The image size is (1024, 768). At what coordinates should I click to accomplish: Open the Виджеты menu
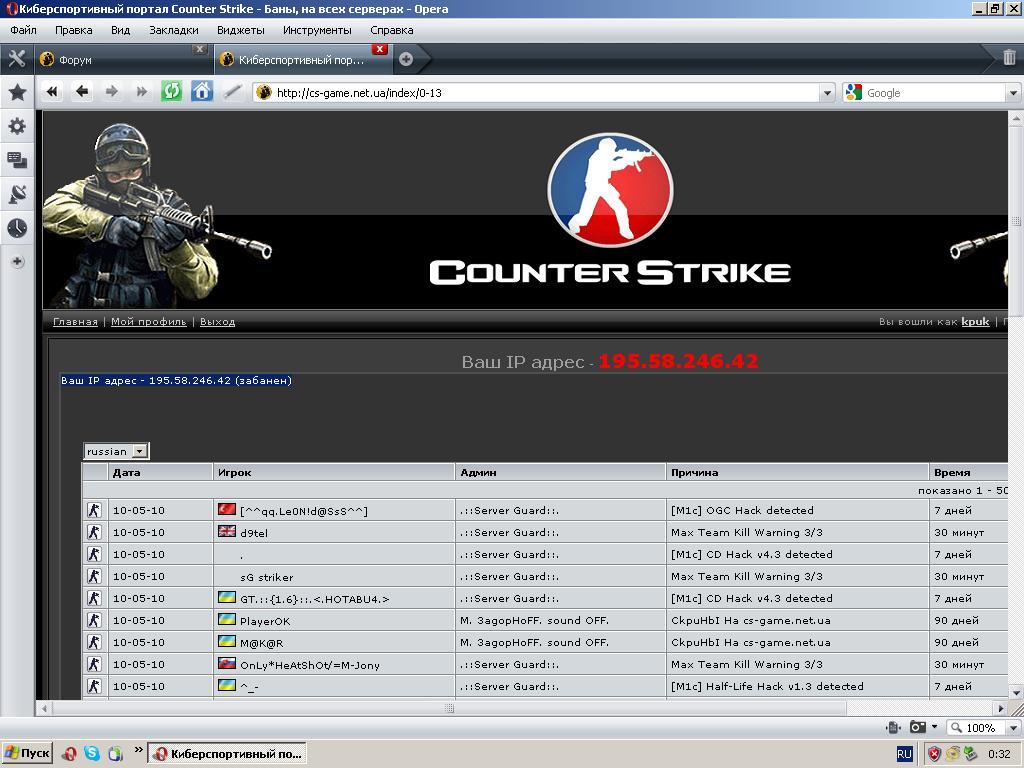pos(241,30)
